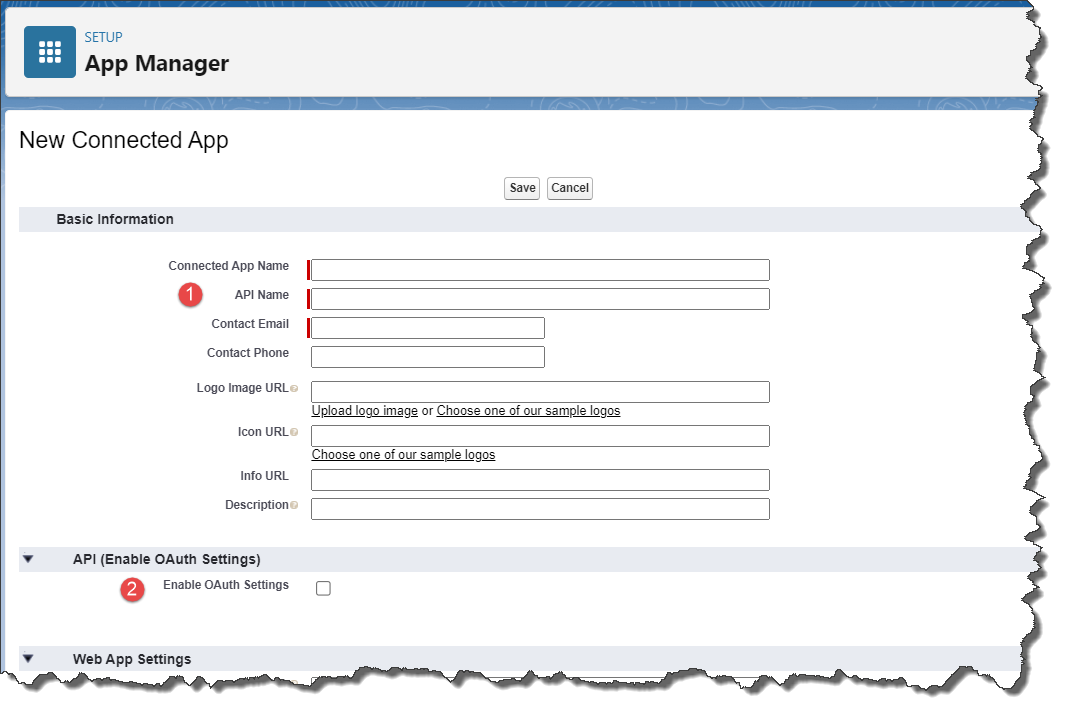1068x713 pixels.
Task: Open the Upload logo image link
Action: point(364,411)
